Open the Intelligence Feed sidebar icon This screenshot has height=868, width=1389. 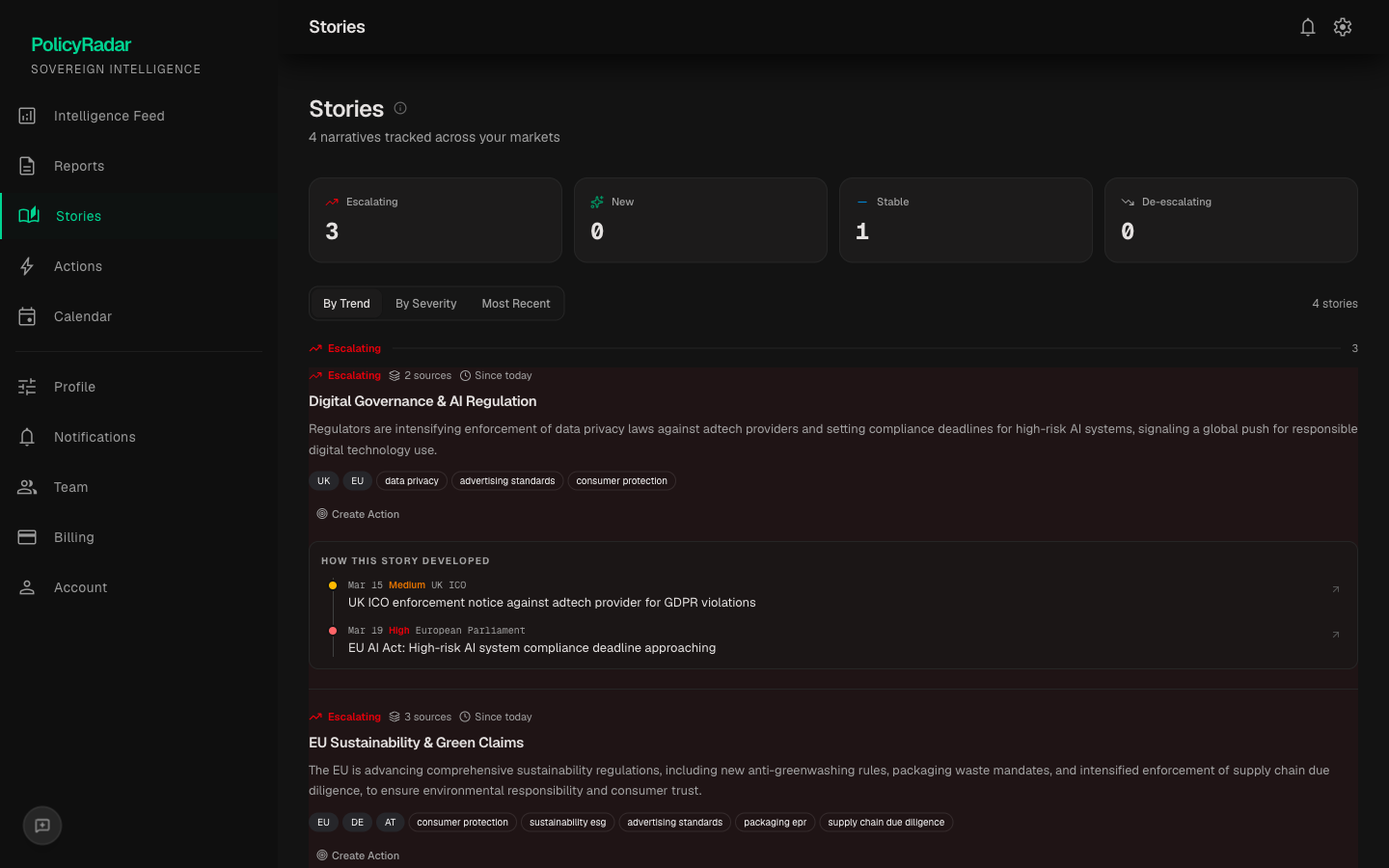(x=27, y=116)
